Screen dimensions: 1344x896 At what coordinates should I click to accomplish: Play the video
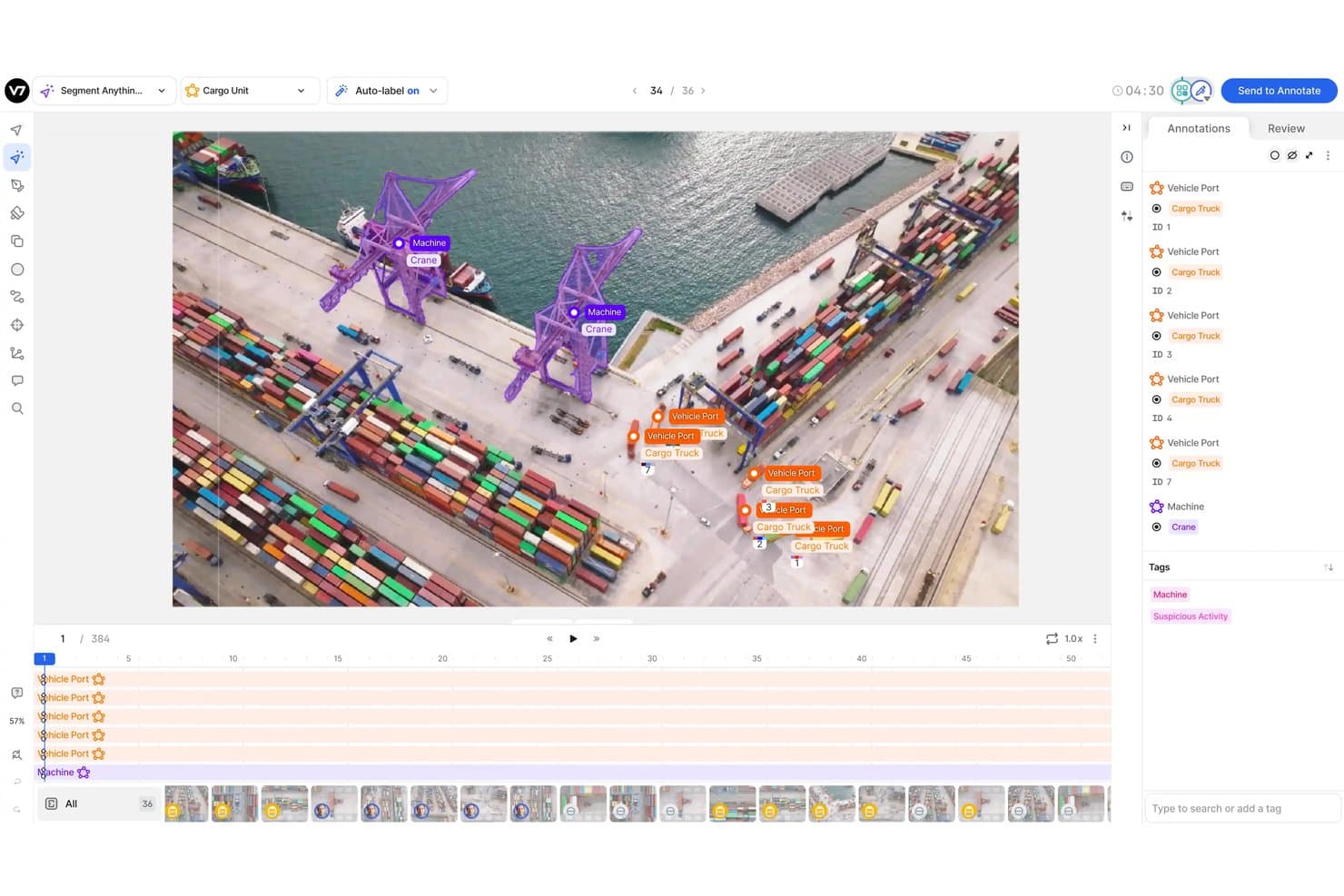(x=573, y=638)
